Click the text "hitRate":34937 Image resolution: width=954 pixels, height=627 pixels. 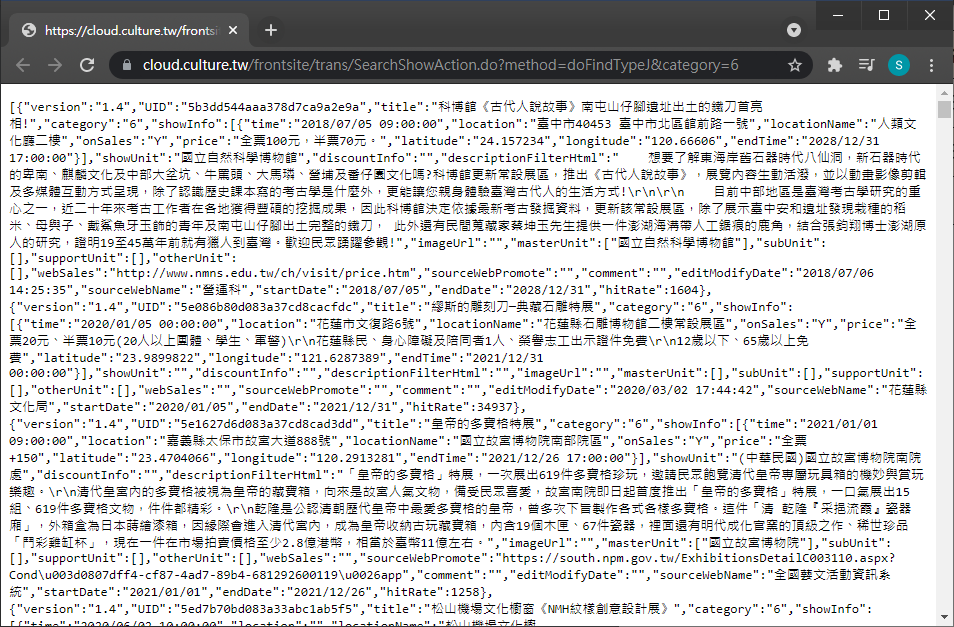[x=462, y=407]
